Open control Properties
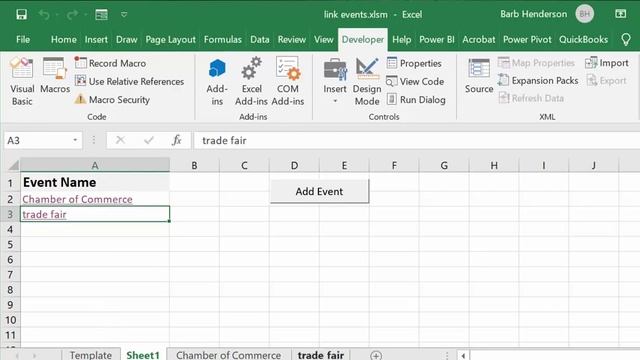 tap(414, 63)
